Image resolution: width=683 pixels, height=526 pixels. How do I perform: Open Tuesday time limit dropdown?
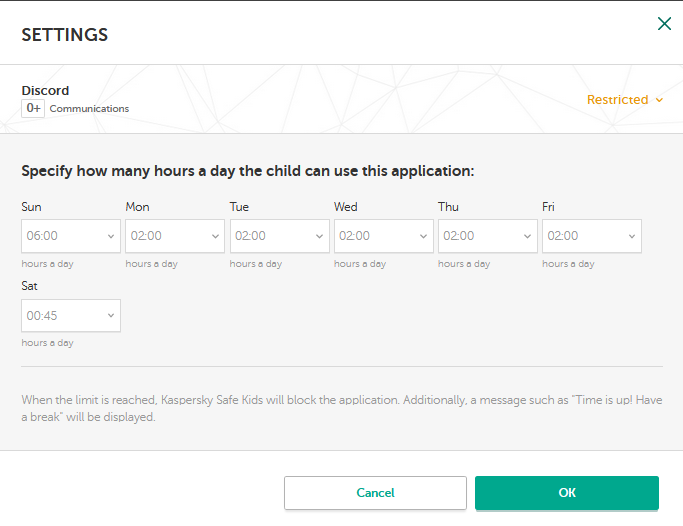click(278, 236)
